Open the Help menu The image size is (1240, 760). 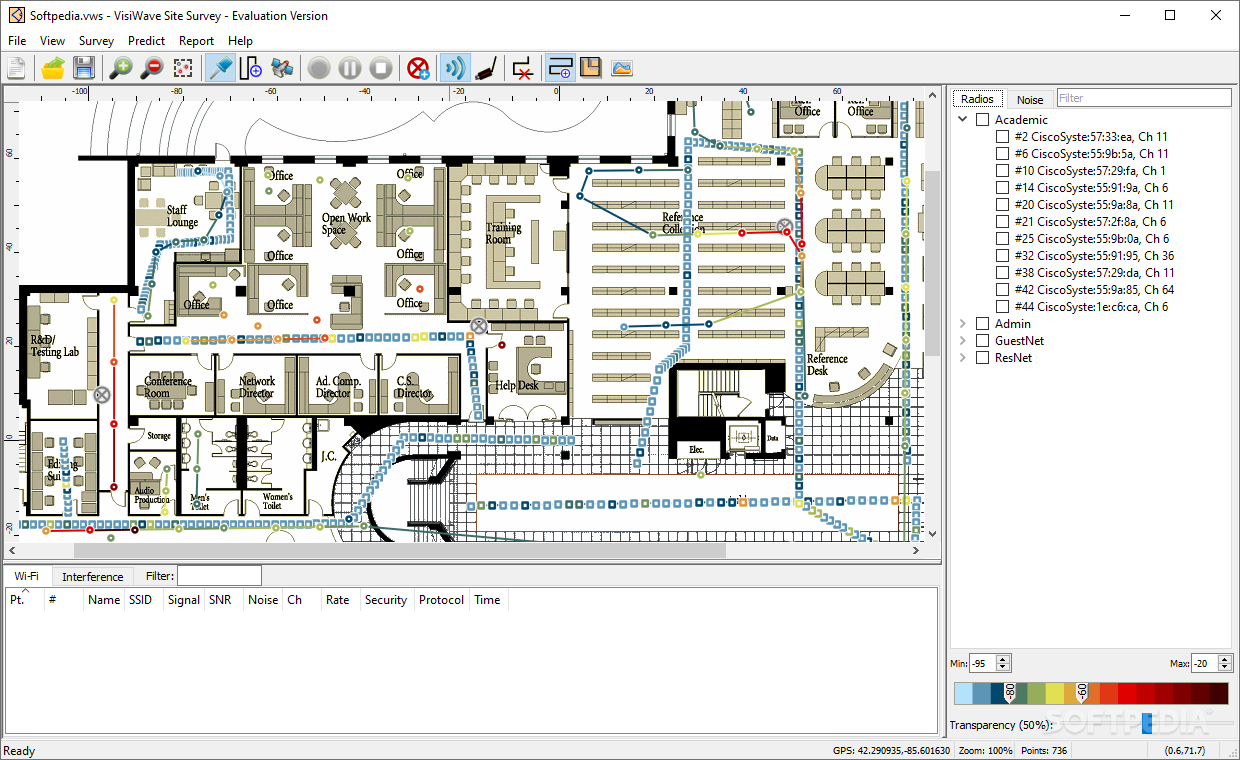[x=240, y=41]
